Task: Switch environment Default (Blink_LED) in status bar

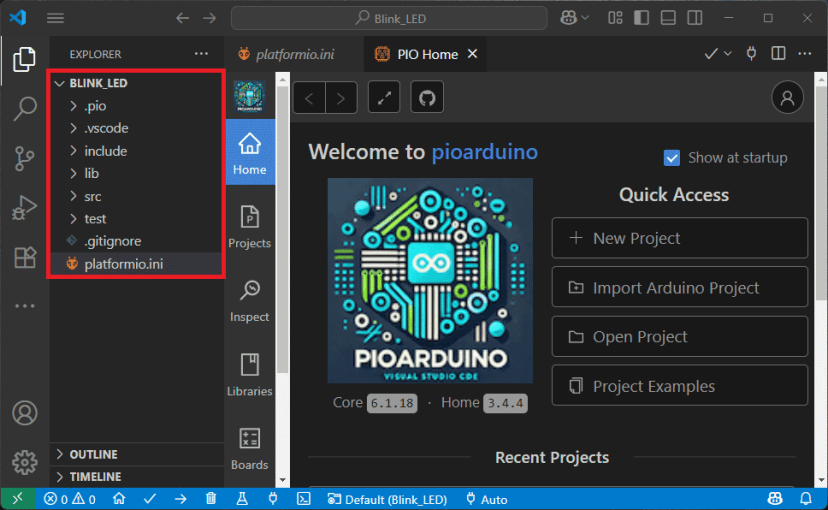Action: coord(387,499)
